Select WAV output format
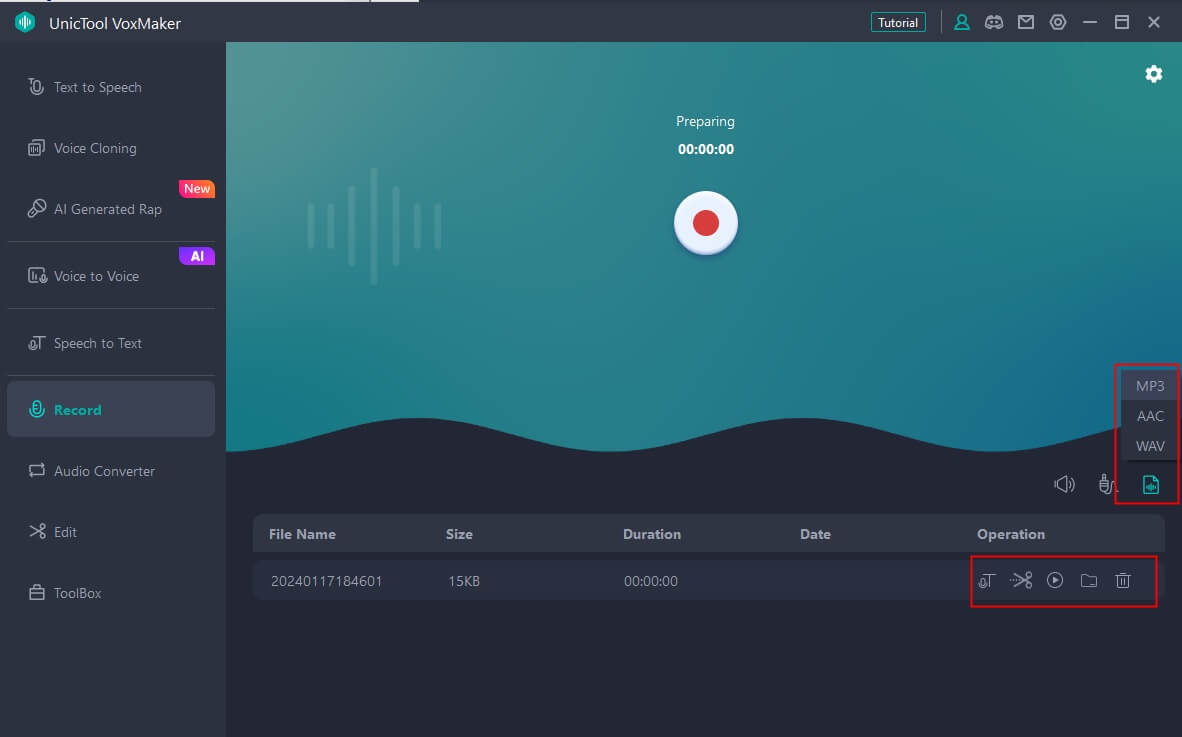The image size is (1182, 737). (x=1150, y=446)
